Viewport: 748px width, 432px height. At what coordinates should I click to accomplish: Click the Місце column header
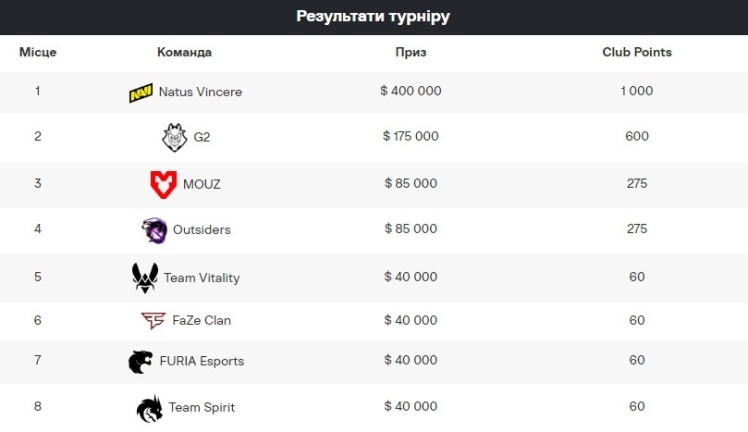pos(38,52)
